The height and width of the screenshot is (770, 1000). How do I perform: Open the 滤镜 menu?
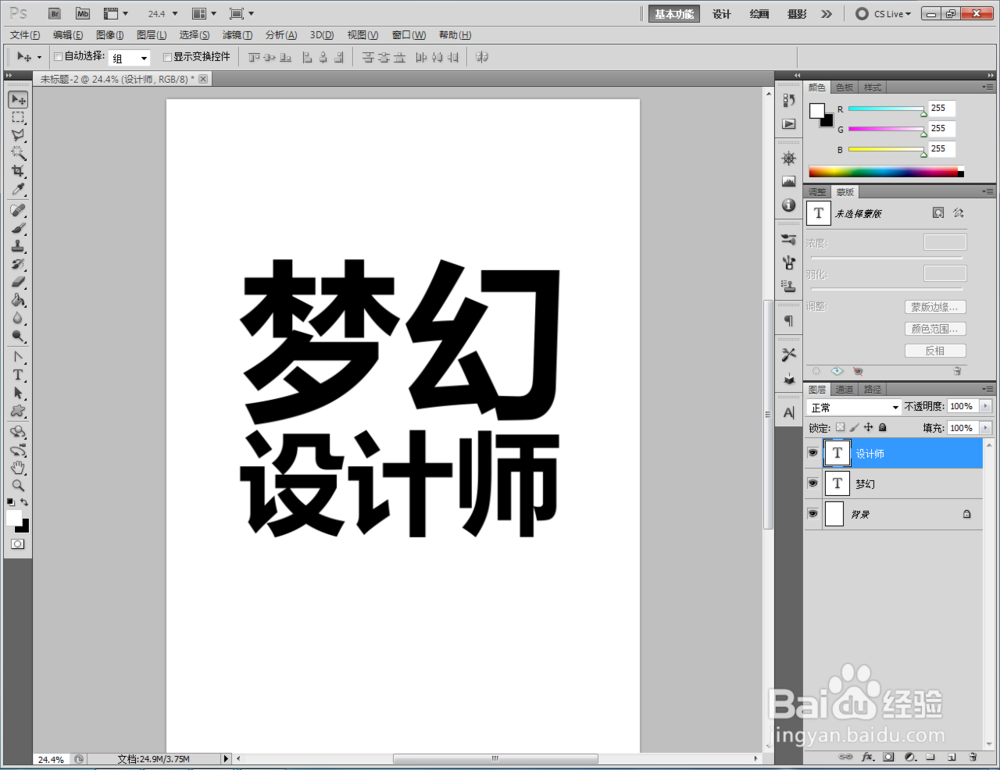pos(237,34)
